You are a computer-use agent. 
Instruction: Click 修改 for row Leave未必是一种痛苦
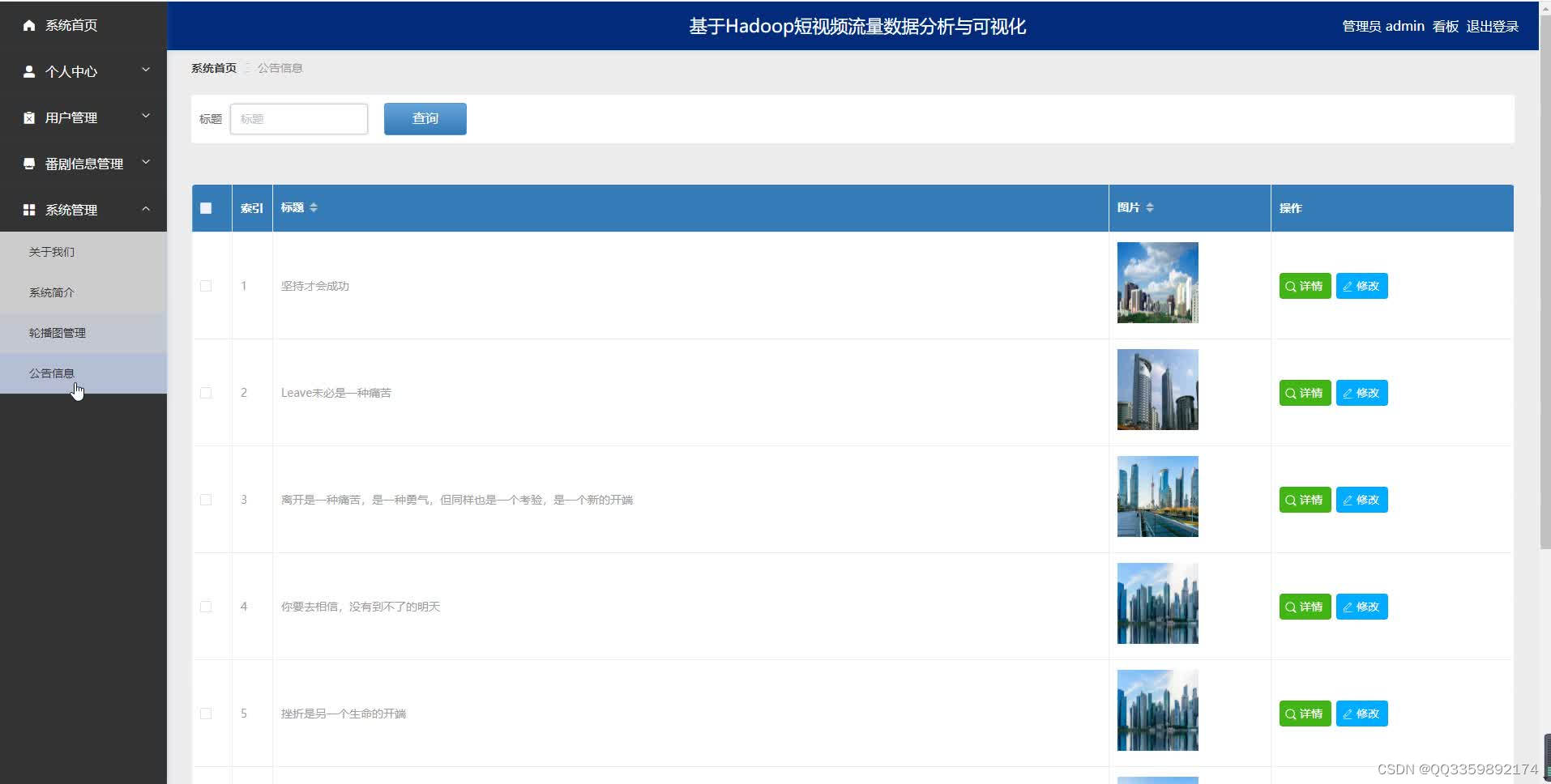point(1361,393)
